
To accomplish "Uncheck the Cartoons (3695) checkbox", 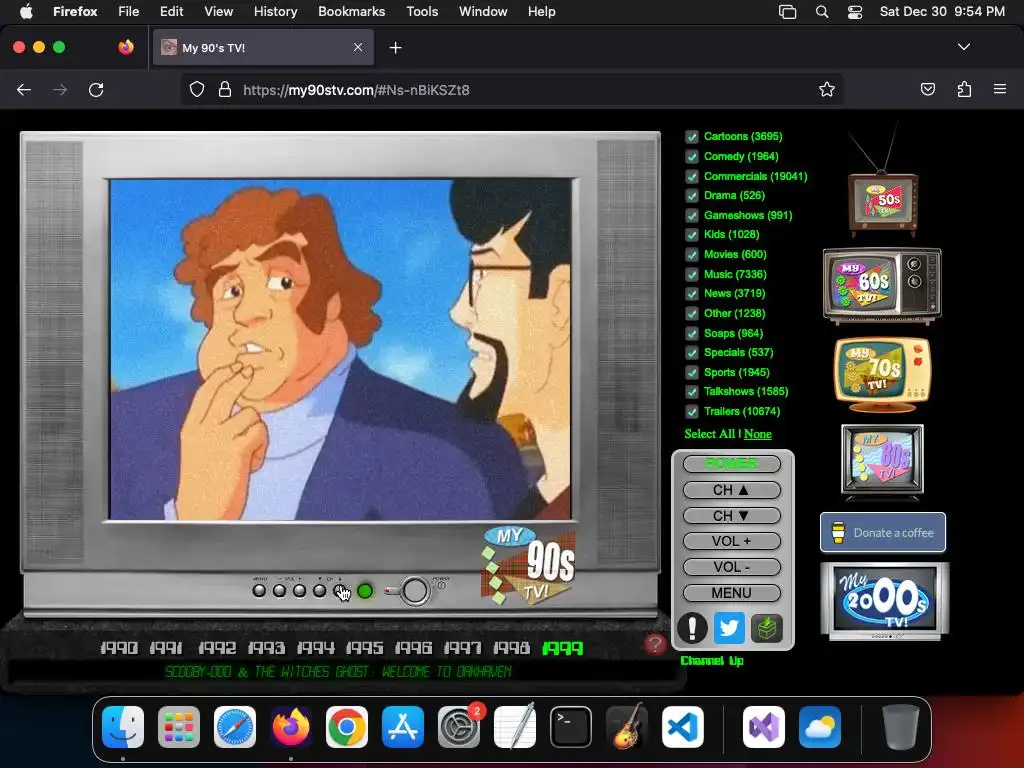I will [x=692, y=136].
